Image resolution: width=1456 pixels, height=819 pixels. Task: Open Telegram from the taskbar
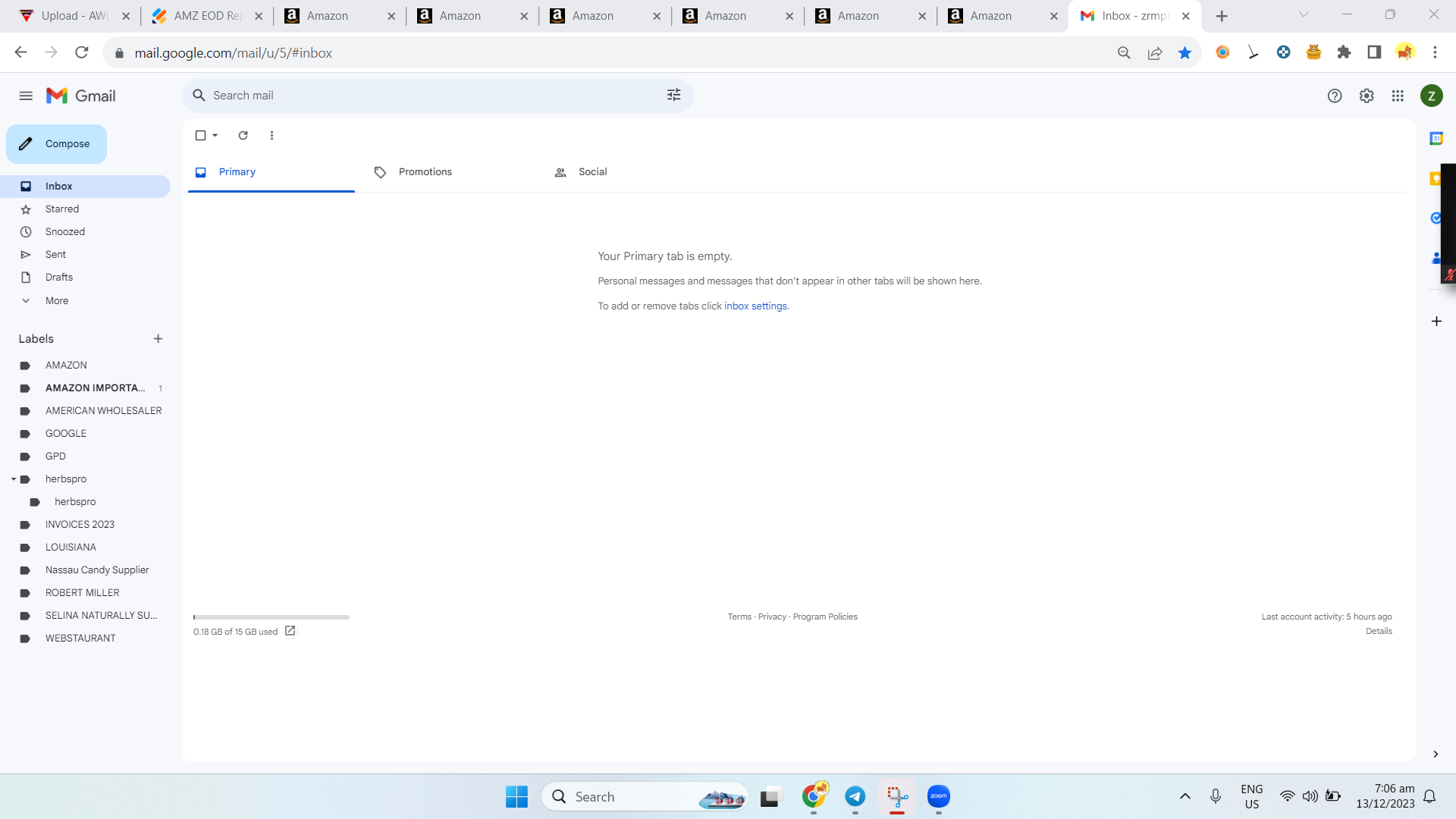pyautogui.click(x=855, y=796)
